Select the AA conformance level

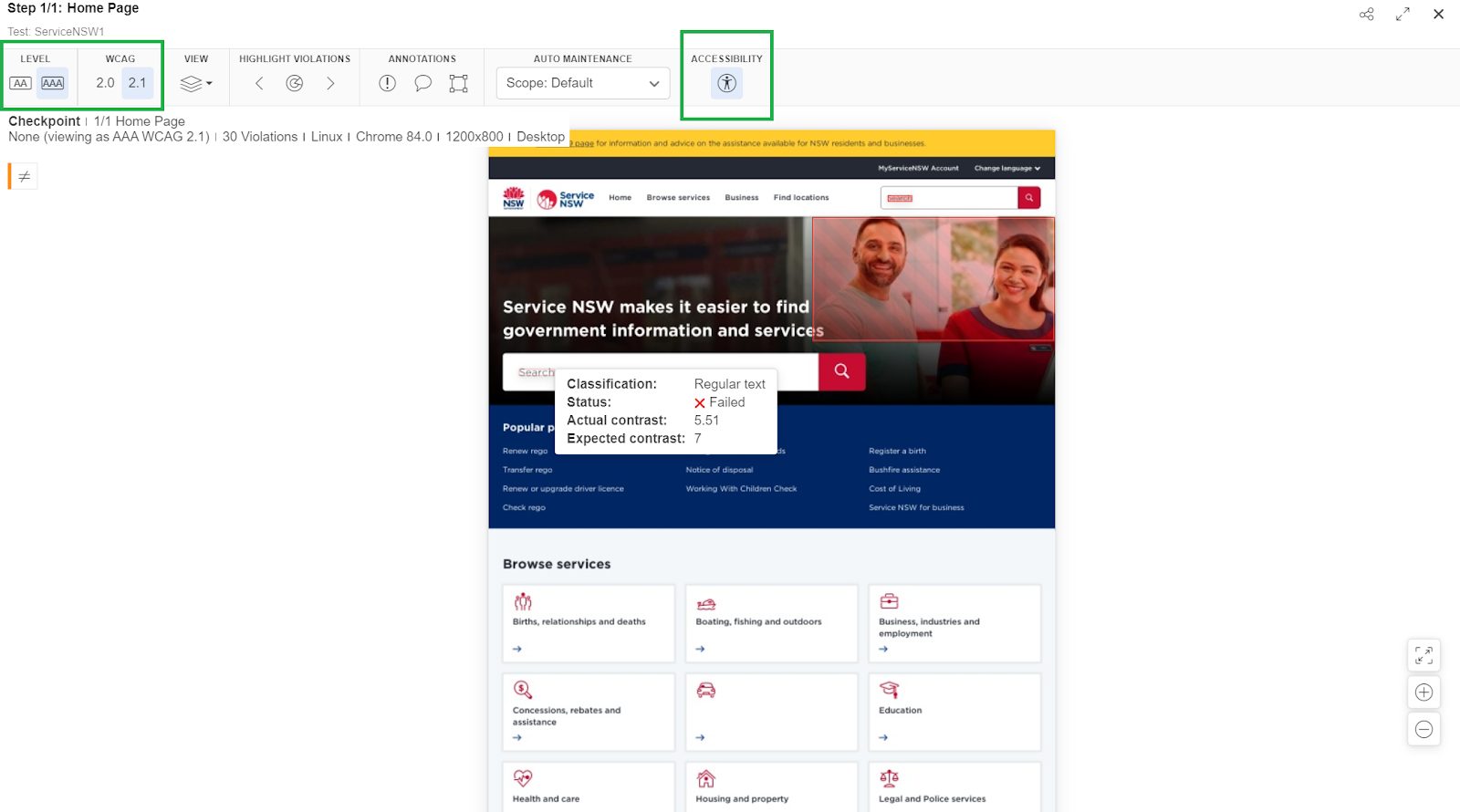coord(20,83)
